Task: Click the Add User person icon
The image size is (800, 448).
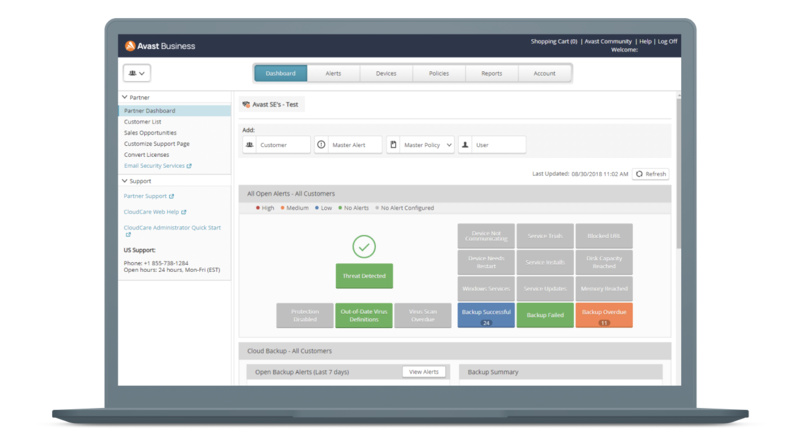Action: tap(466, 145)
